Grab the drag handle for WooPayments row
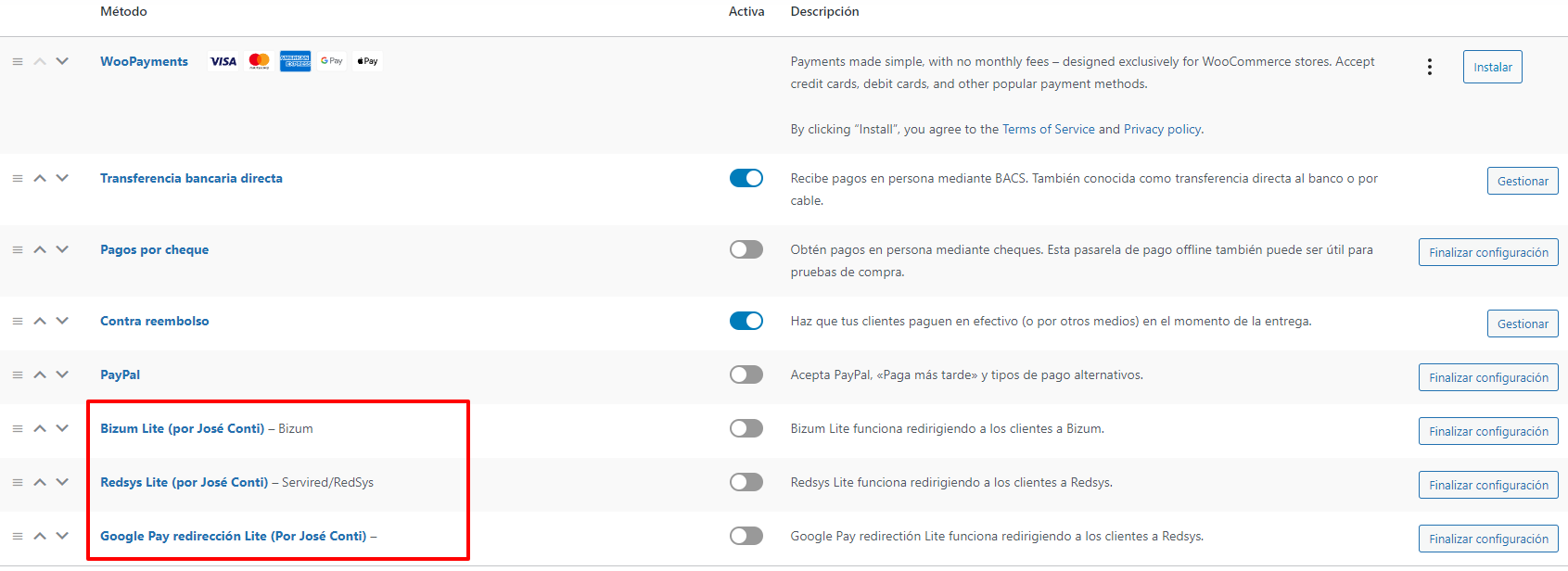Screen dimensions: 1568x571 18,61
